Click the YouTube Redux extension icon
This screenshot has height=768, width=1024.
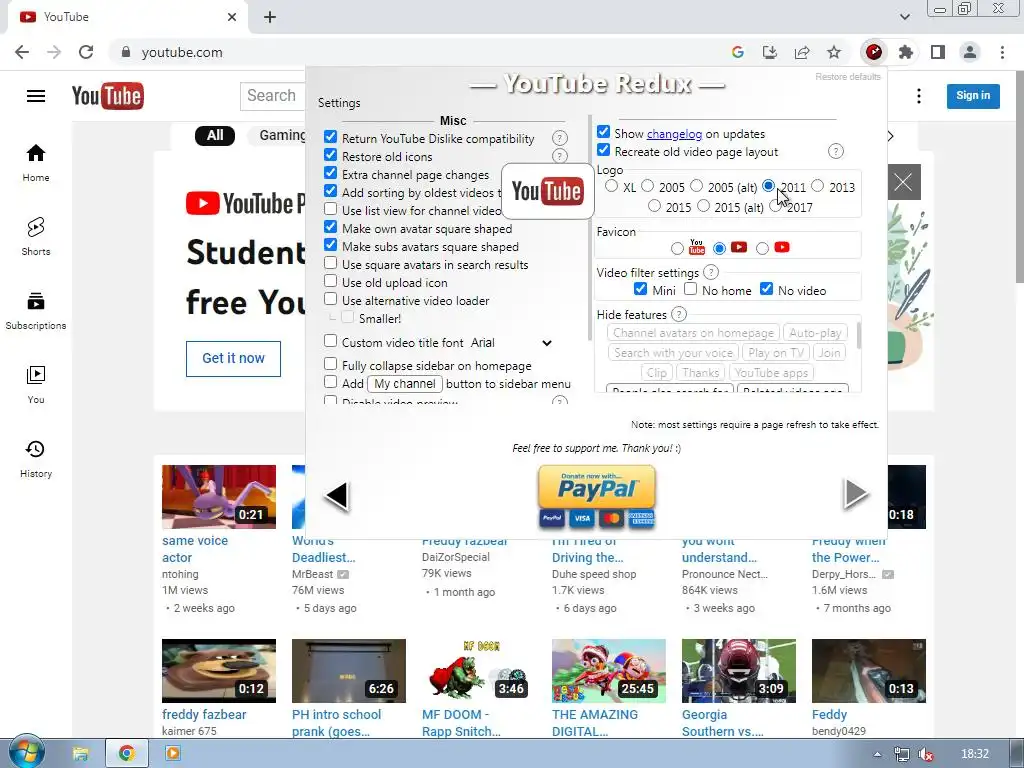(x=874, y=52)
